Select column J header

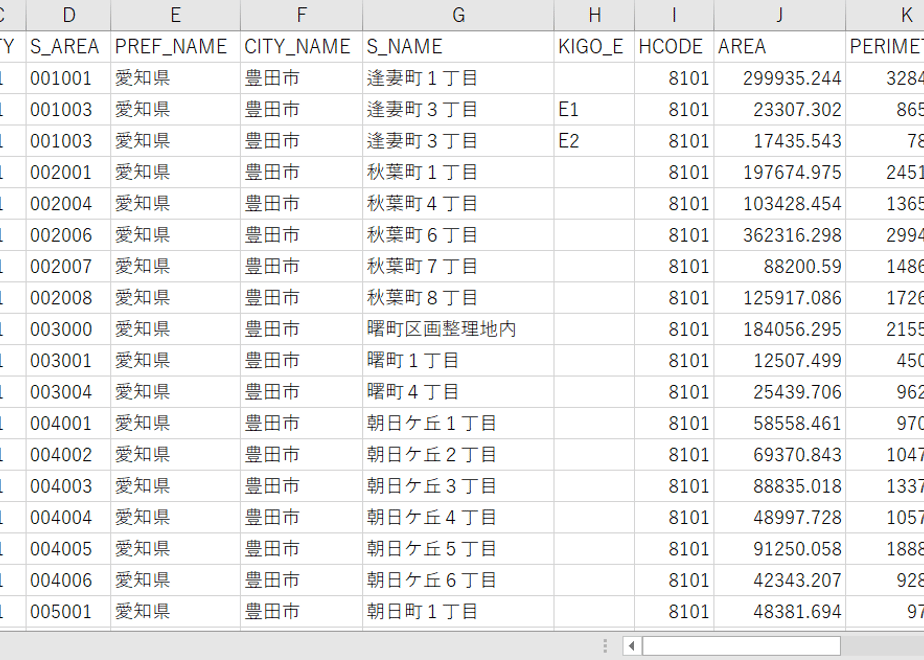[780, 15]
